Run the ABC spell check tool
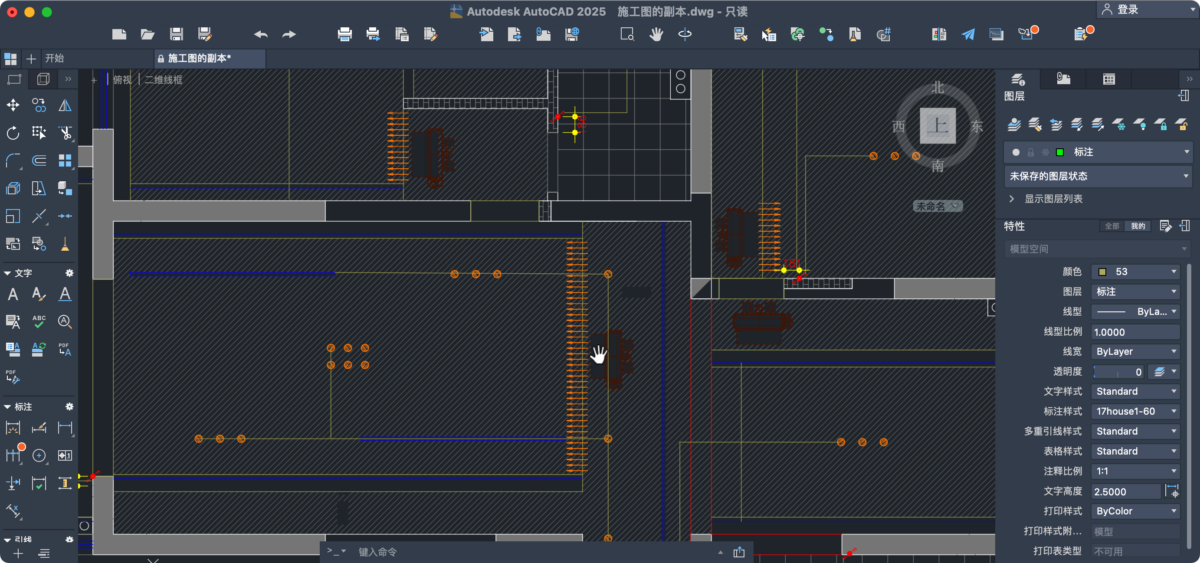This screenshot has width=1200, height=563. 39,321
